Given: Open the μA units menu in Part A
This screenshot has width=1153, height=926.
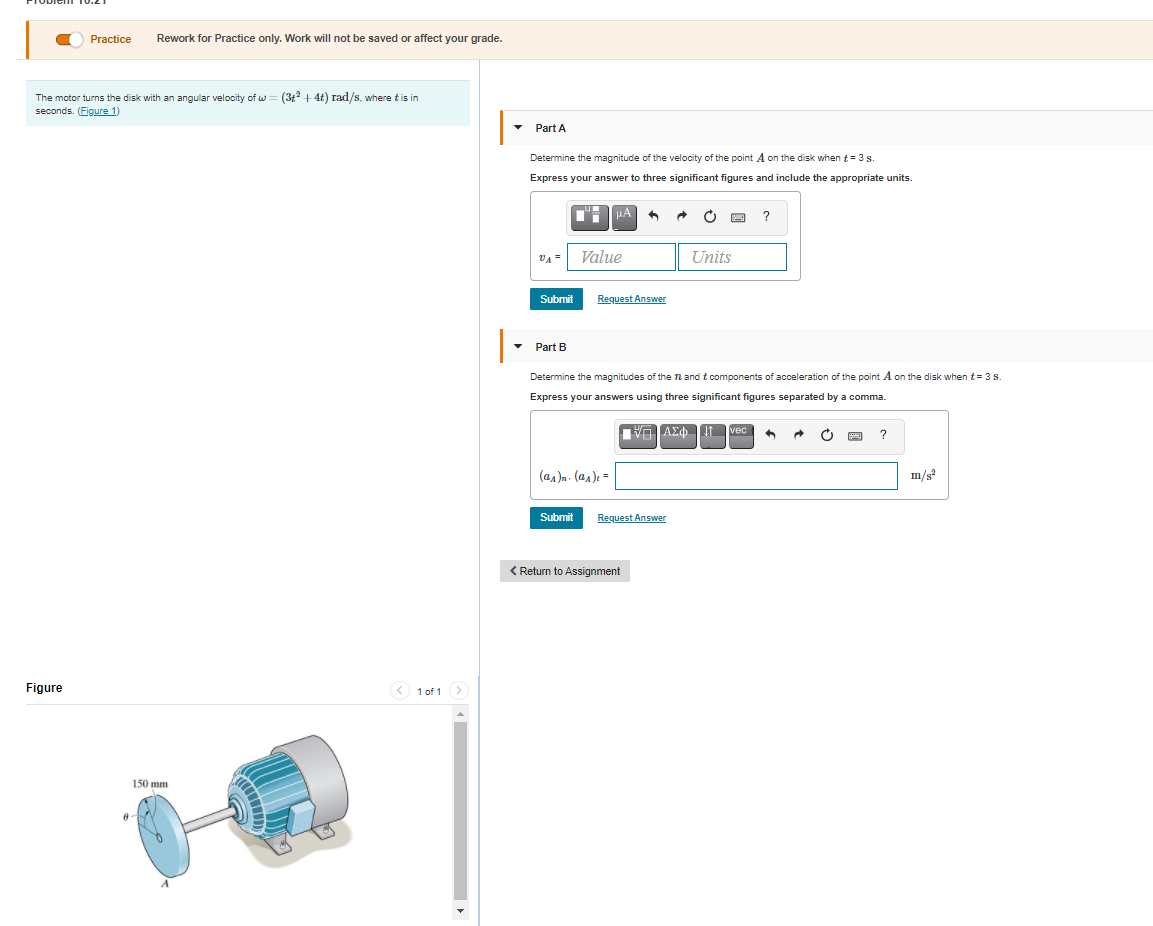Looking at the screenshot, I should pos(623,217).
